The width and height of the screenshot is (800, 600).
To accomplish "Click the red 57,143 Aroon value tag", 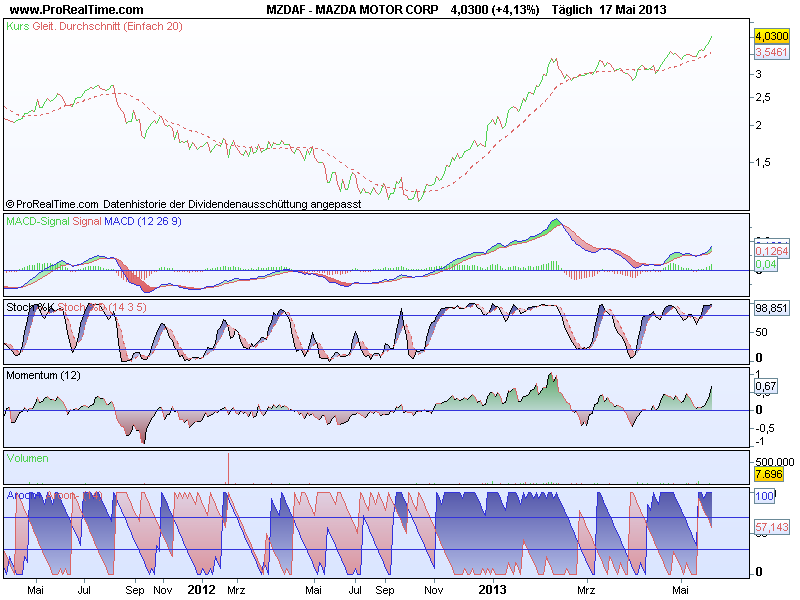I will point(771,527).
